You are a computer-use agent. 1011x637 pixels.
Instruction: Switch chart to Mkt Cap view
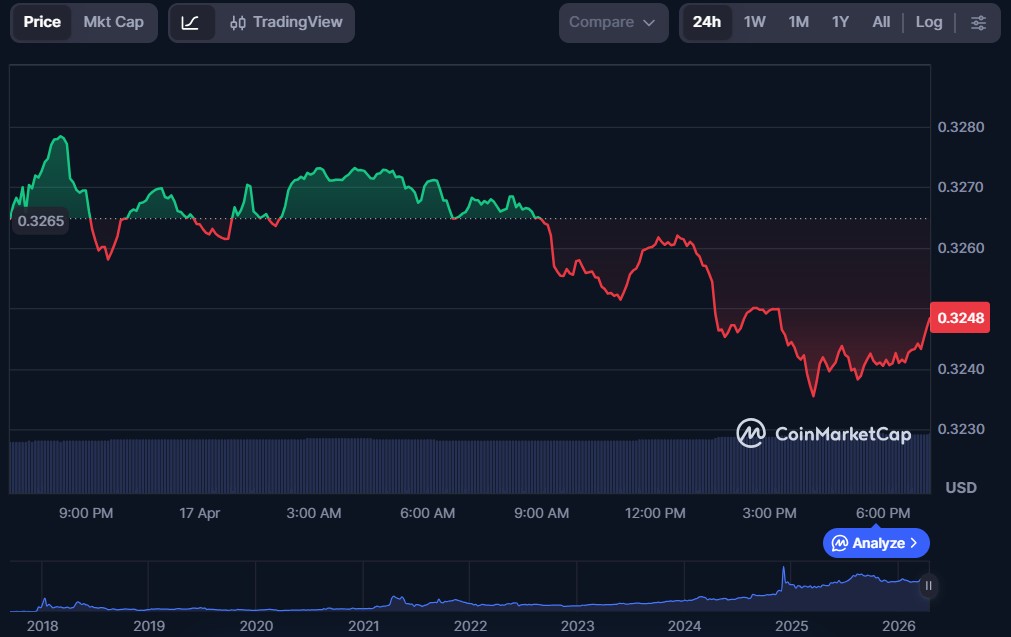113,22
